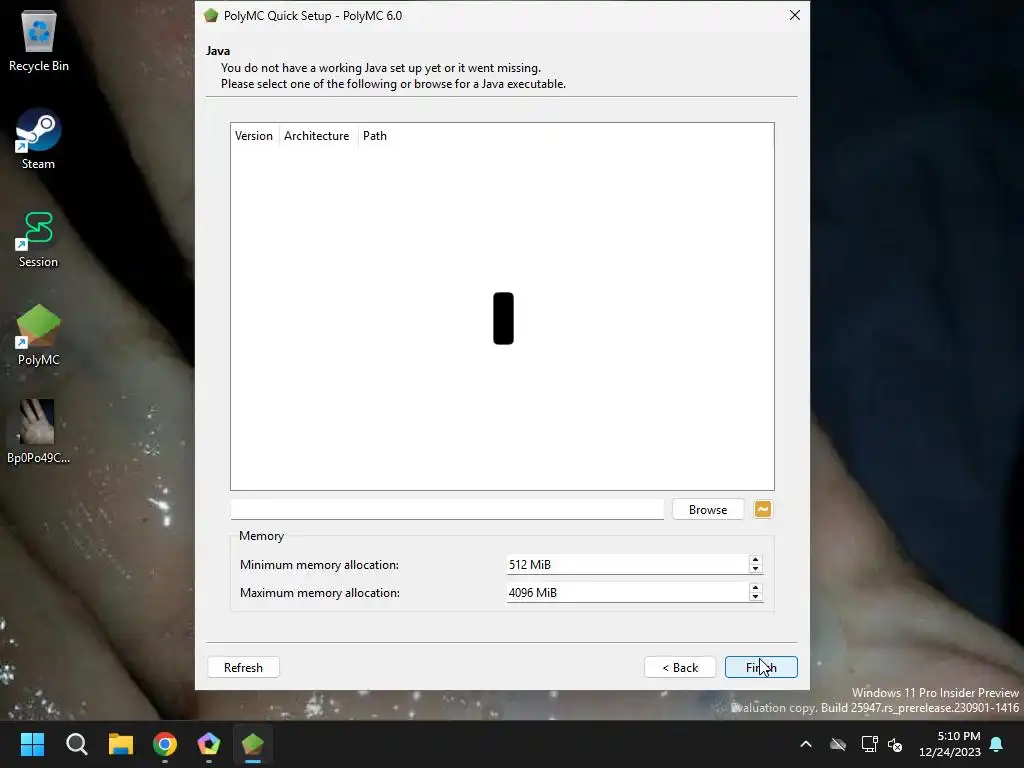The width and height of the screenshot is (1024, 768).
Task: Open the pentagon colored app on taskbar
Action: [208, 744]
